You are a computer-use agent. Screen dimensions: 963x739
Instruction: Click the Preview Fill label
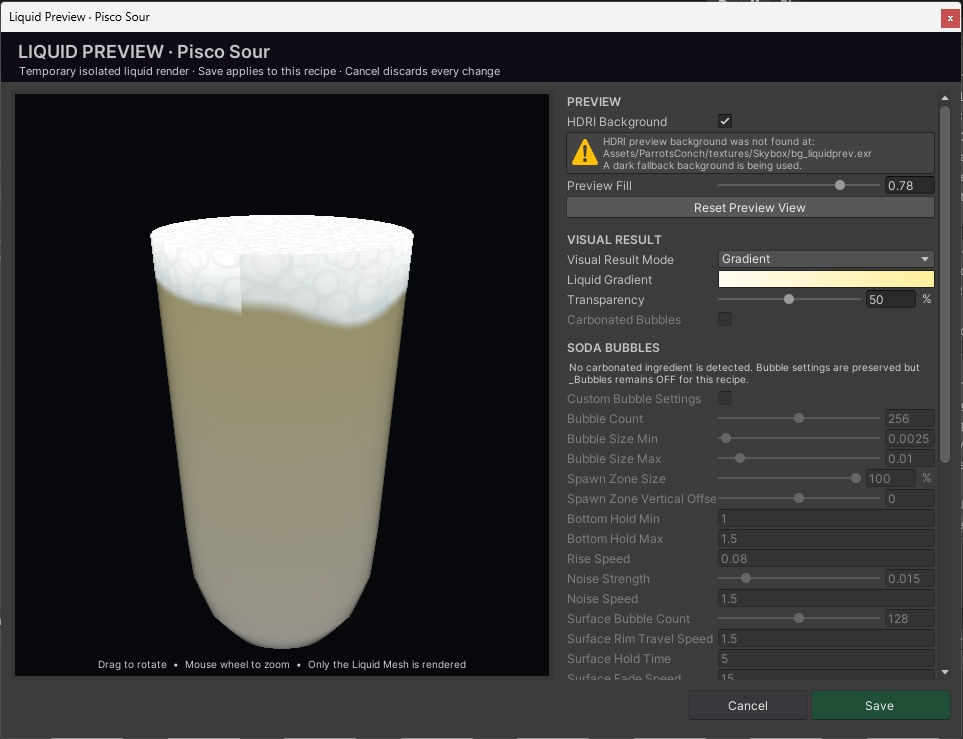click(599, 186)
